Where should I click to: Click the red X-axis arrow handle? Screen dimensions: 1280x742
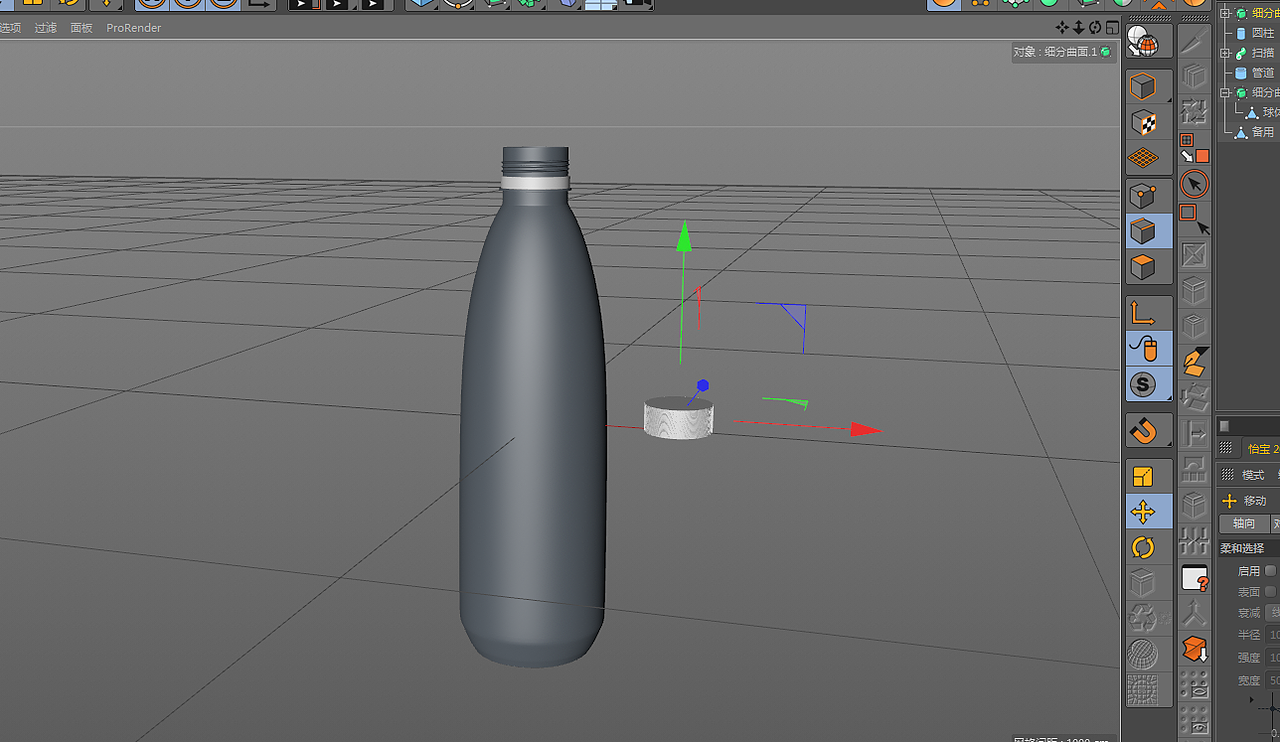865,430
